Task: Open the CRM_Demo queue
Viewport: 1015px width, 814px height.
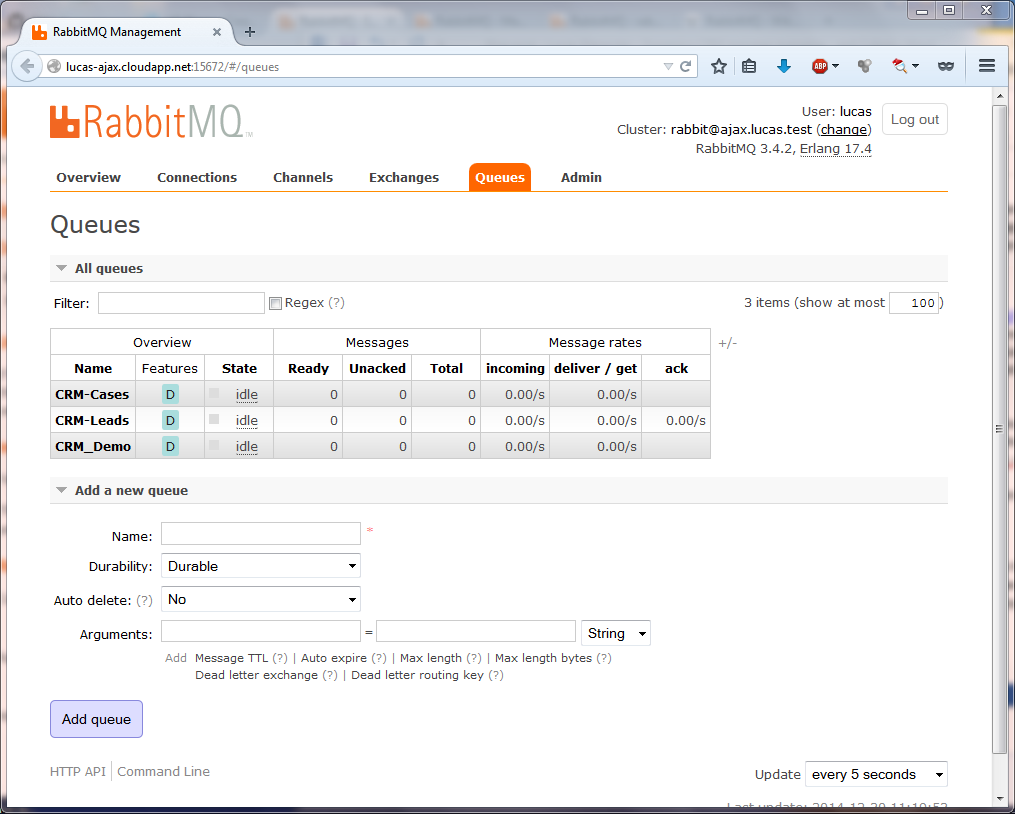Action: 93,446
